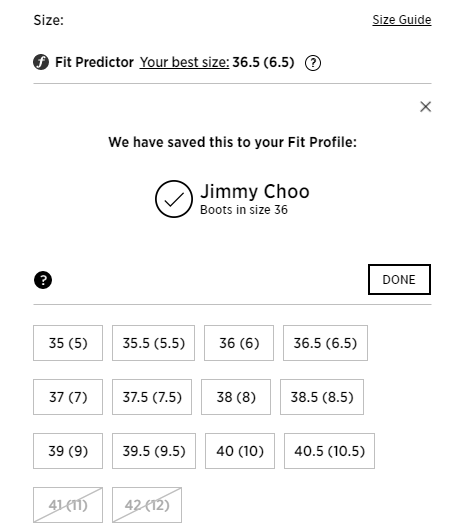Select size 35 (5)
This screenshot has width=464, height=532.
(x=68, y=343)
